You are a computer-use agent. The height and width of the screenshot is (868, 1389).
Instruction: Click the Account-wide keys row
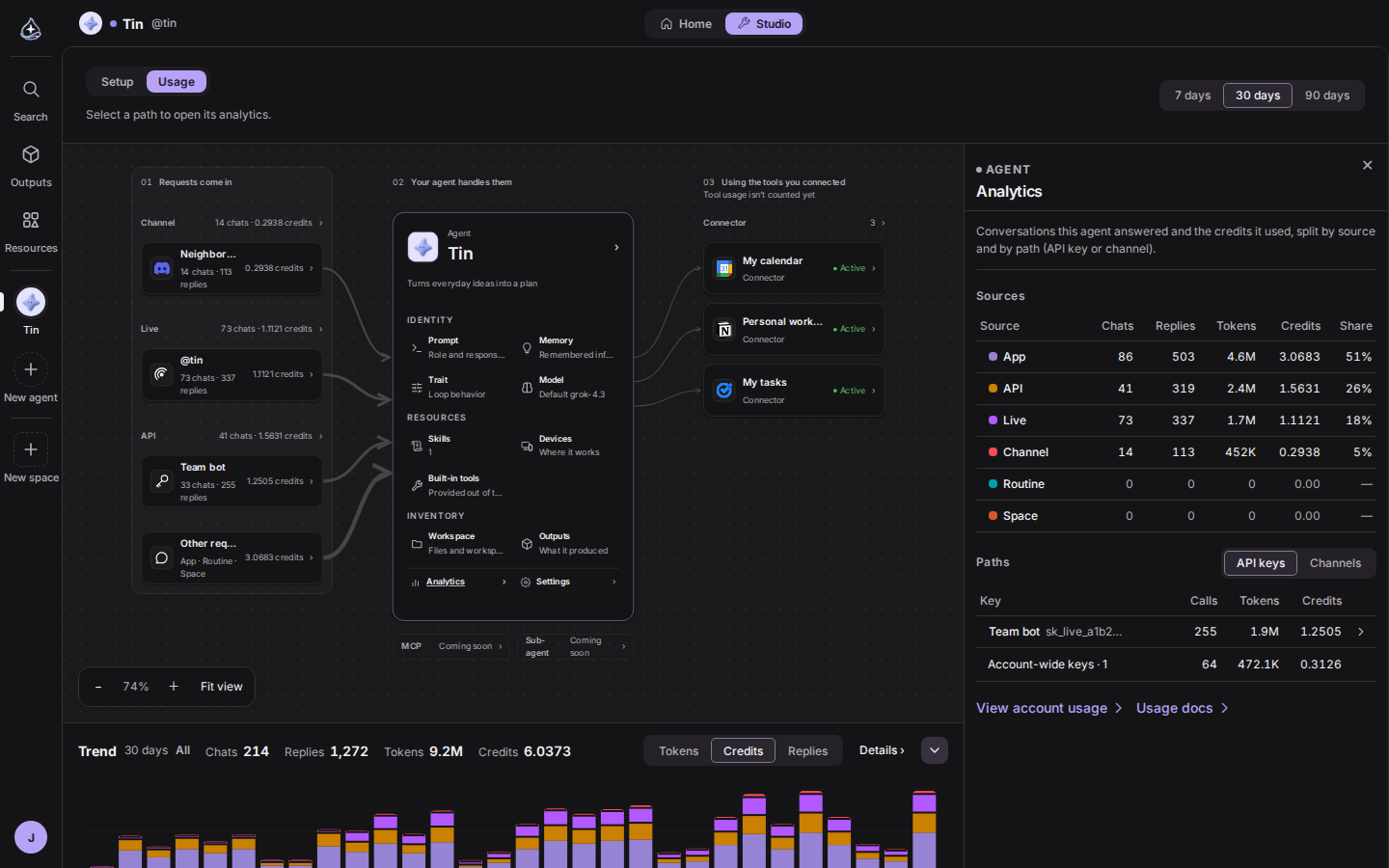point(1176,665)
